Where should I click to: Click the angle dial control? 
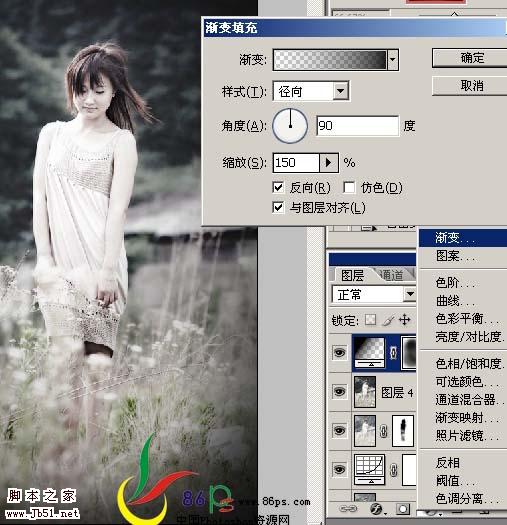point(290,126)
